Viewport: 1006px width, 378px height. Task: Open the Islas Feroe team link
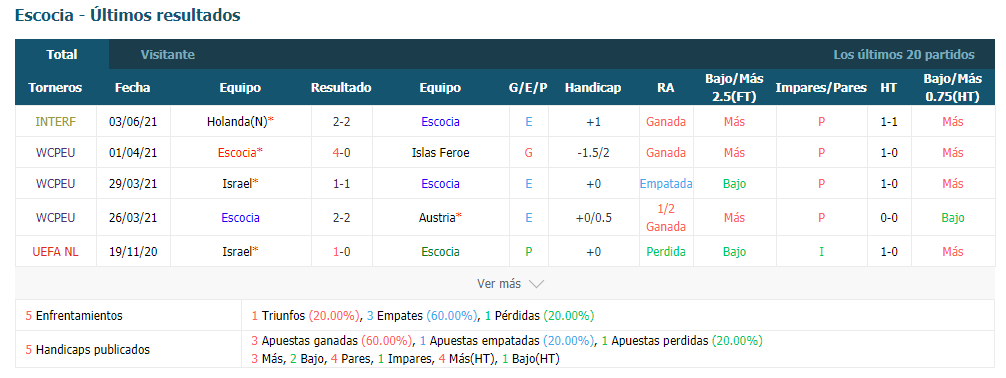point(440,153)
